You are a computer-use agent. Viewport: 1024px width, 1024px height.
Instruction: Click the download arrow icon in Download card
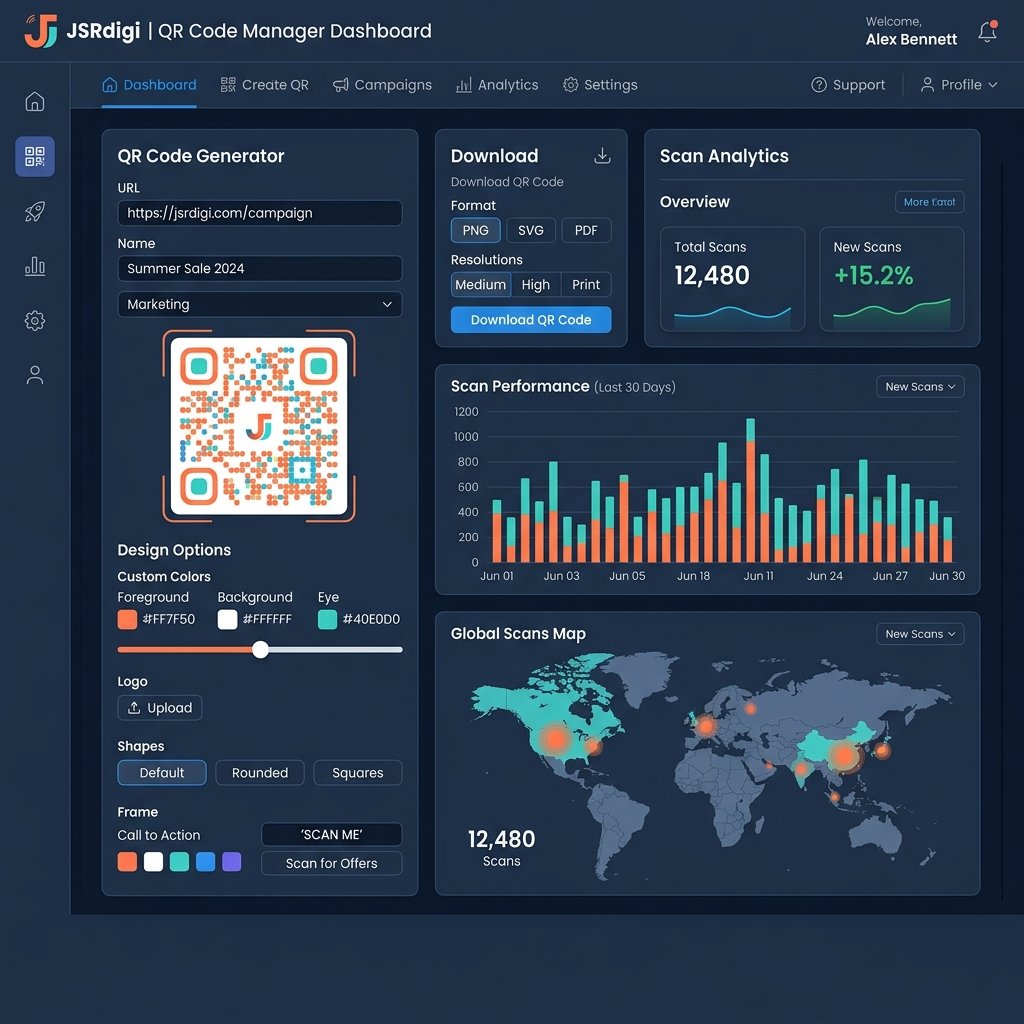pyautogui.click(x=602, y=155)
